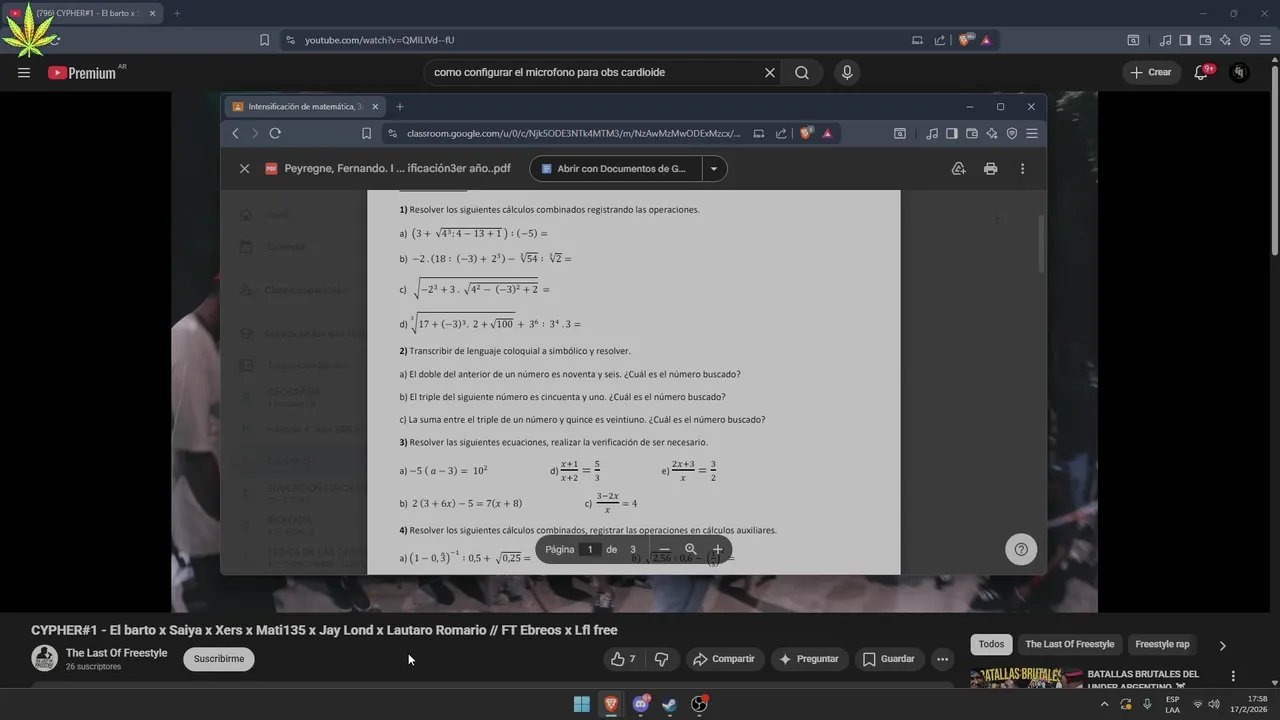Dislike the video with thumbs down

(661, 659)
